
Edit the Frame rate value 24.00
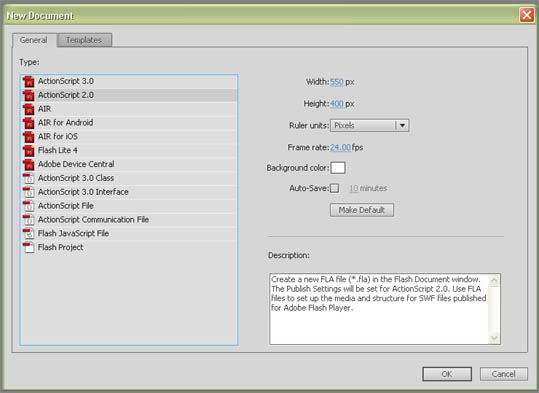(x=340, y=148)
